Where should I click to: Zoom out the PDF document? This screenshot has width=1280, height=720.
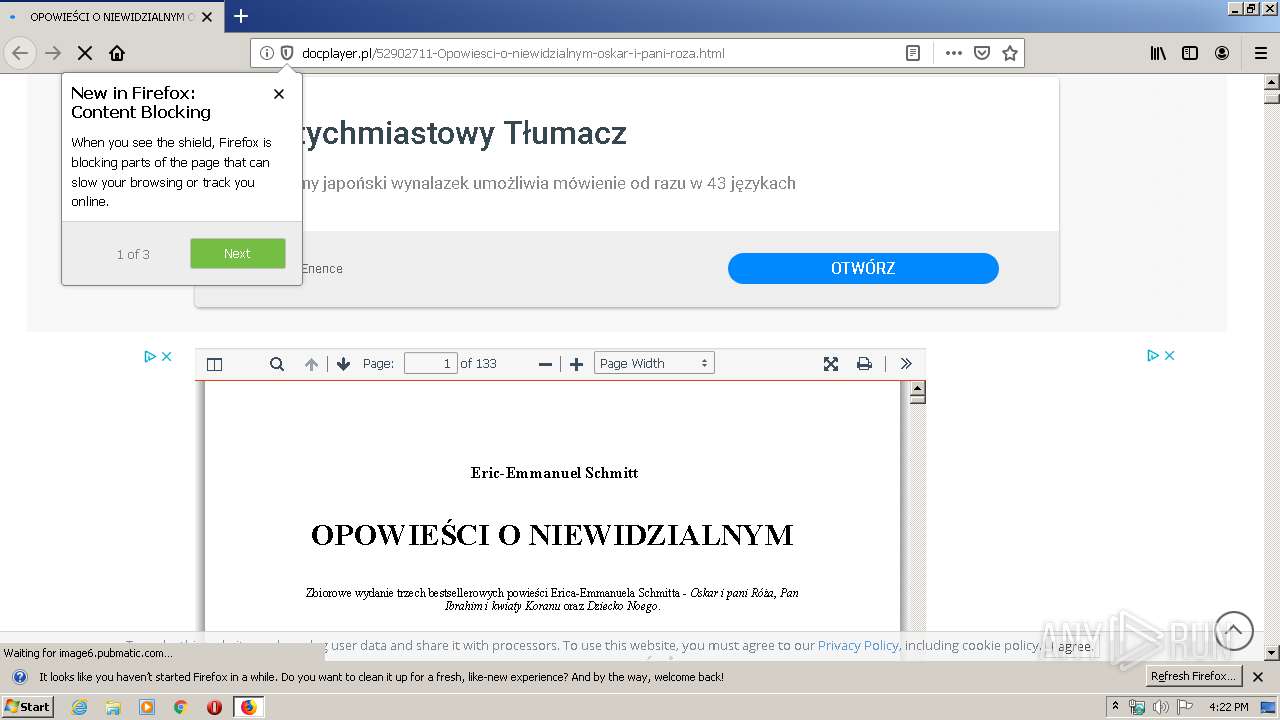[545, 364]
